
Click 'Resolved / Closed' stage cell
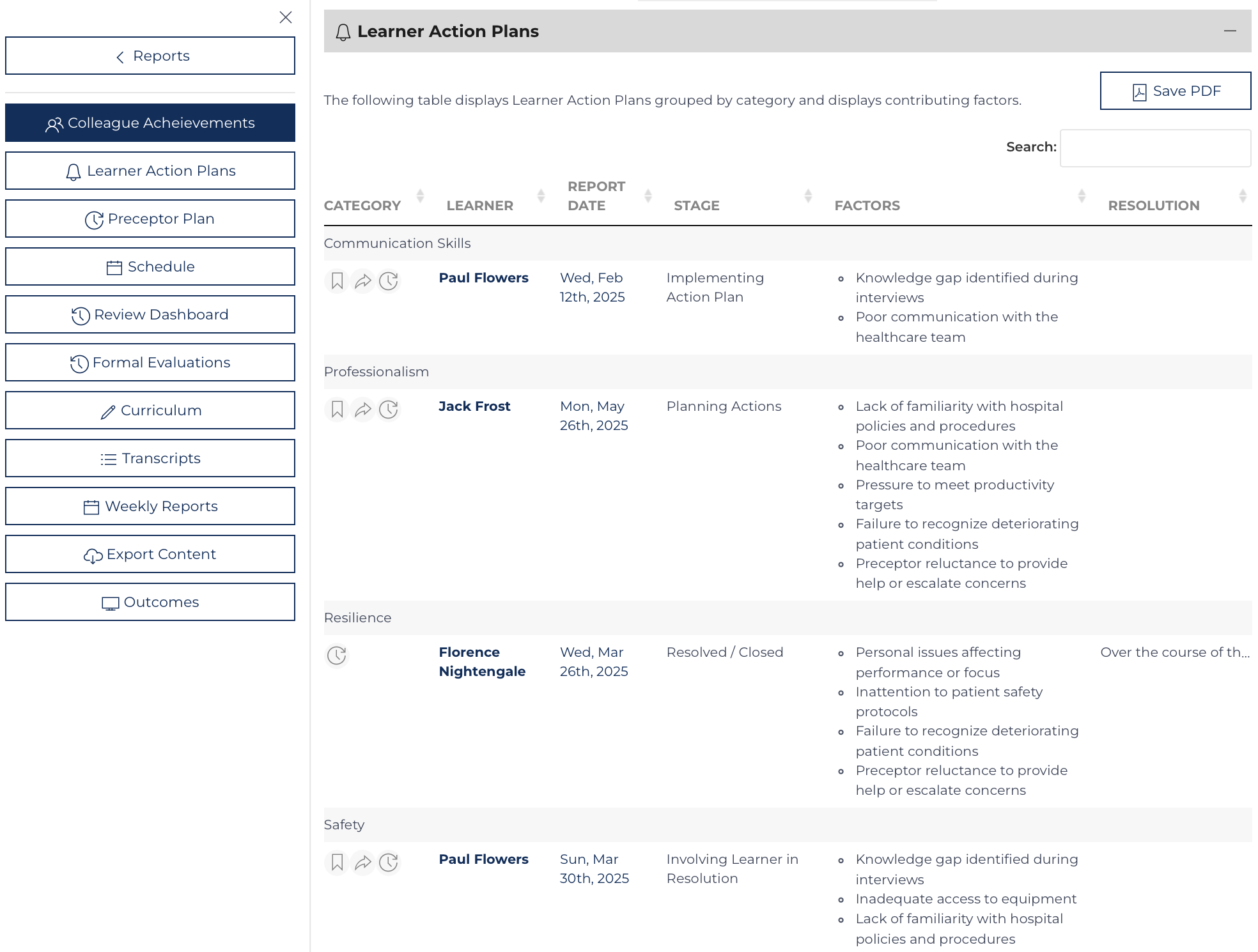[724, 652]
